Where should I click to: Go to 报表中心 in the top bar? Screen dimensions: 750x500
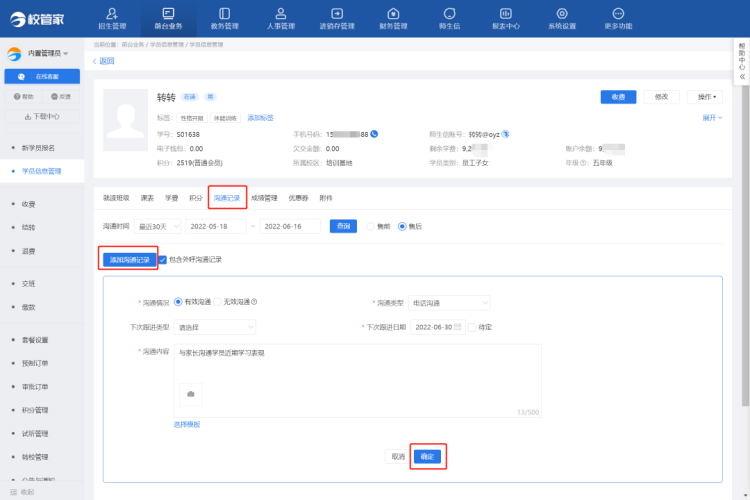506,18
